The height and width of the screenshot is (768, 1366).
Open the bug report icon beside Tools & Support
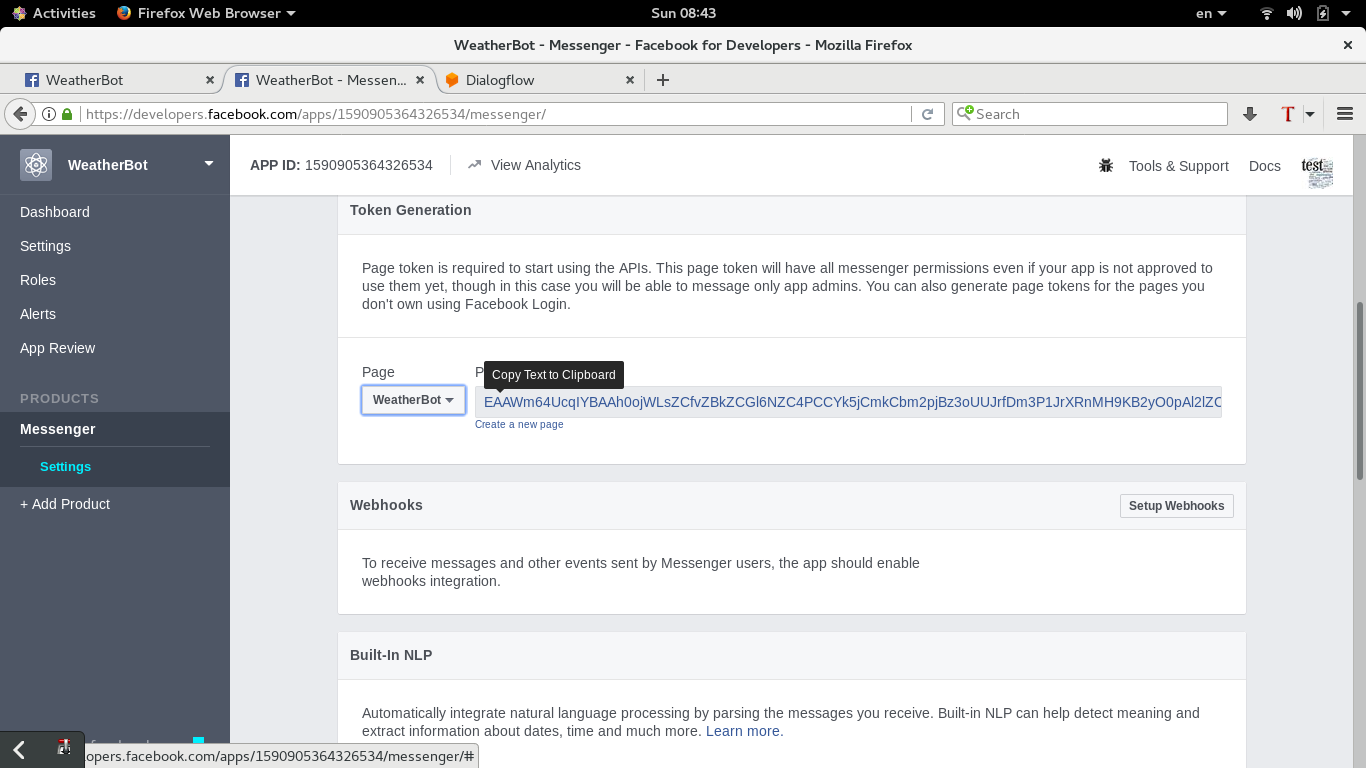[1106, 166]
